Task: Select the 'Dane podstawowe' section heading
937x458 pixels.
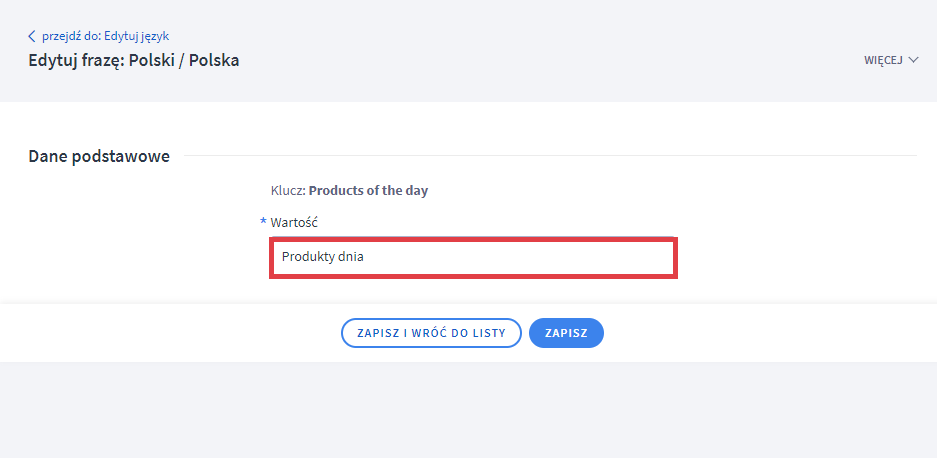Action: coord(99,156)
